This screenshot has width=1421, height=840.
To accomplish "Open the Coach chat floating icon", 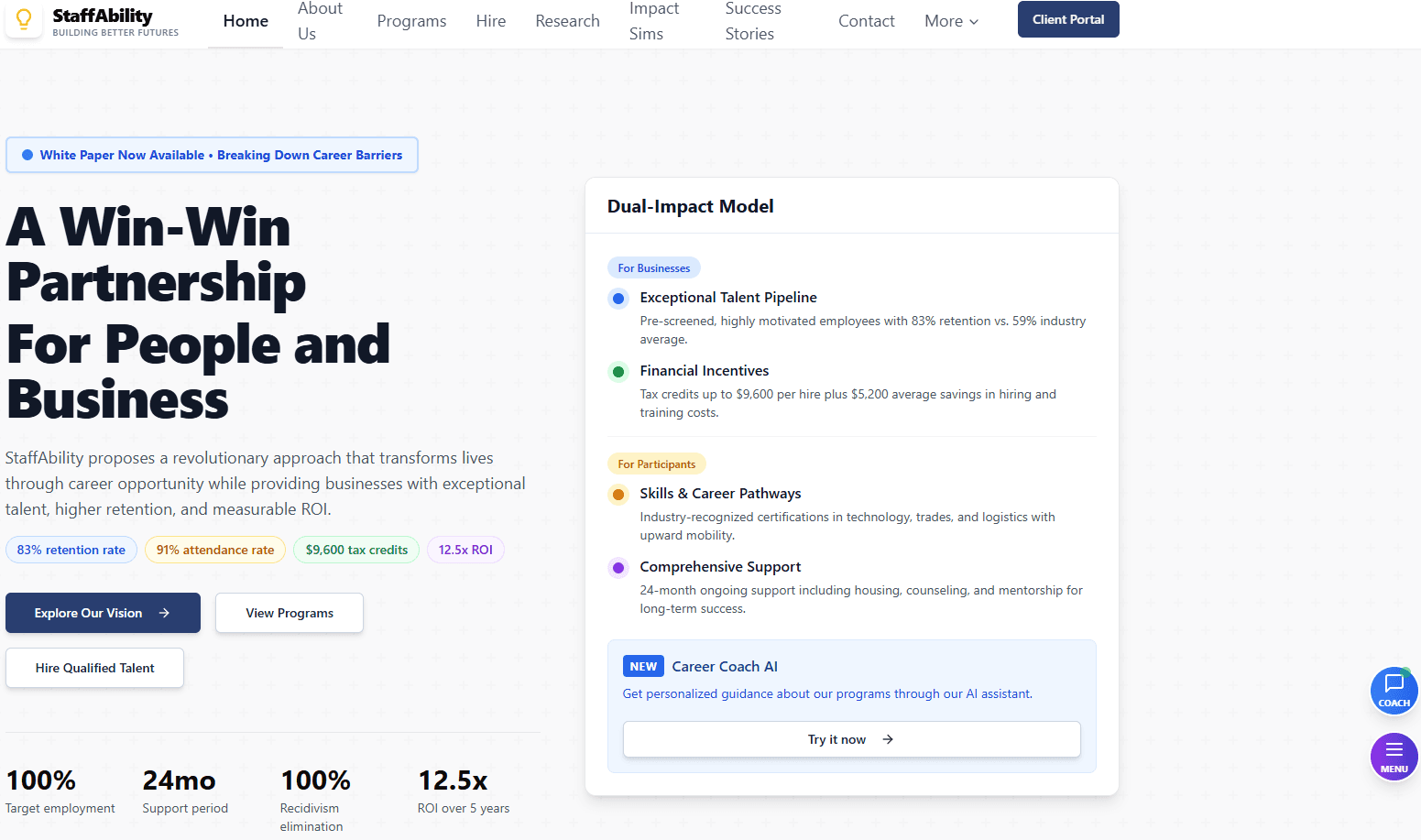I will [x=1394, y=690].
